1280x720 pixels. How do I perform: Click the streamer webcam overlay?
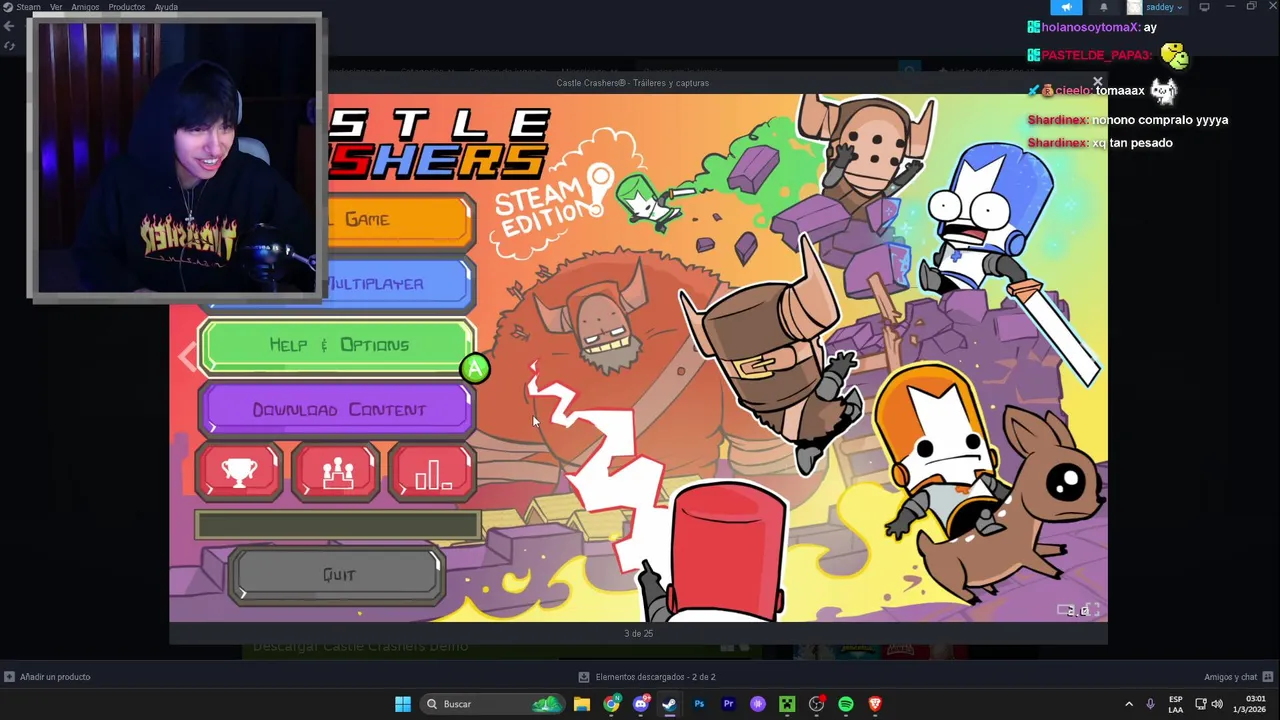[176, 158]
